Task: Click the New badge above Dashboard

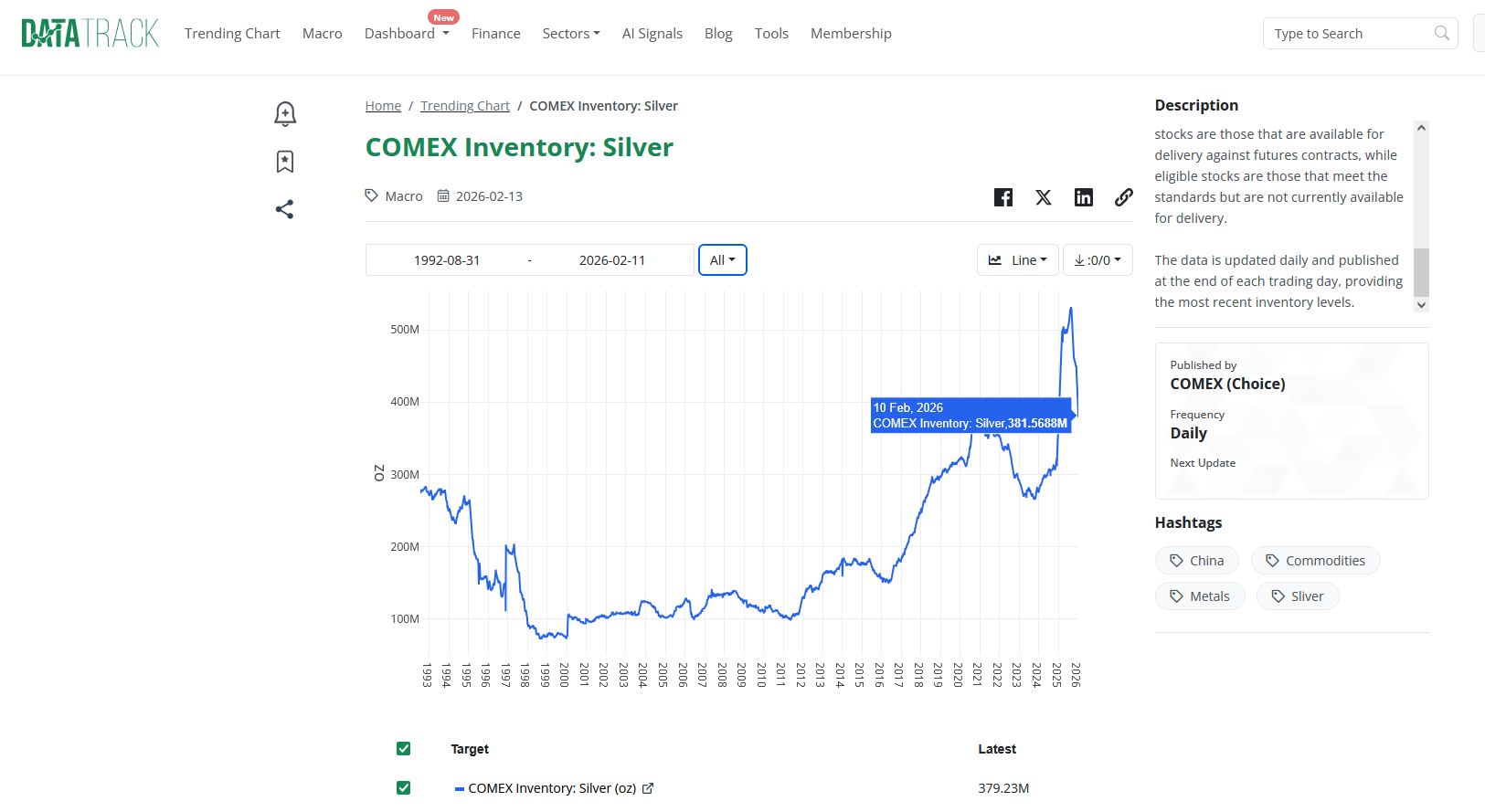Action: click(443, 17)
